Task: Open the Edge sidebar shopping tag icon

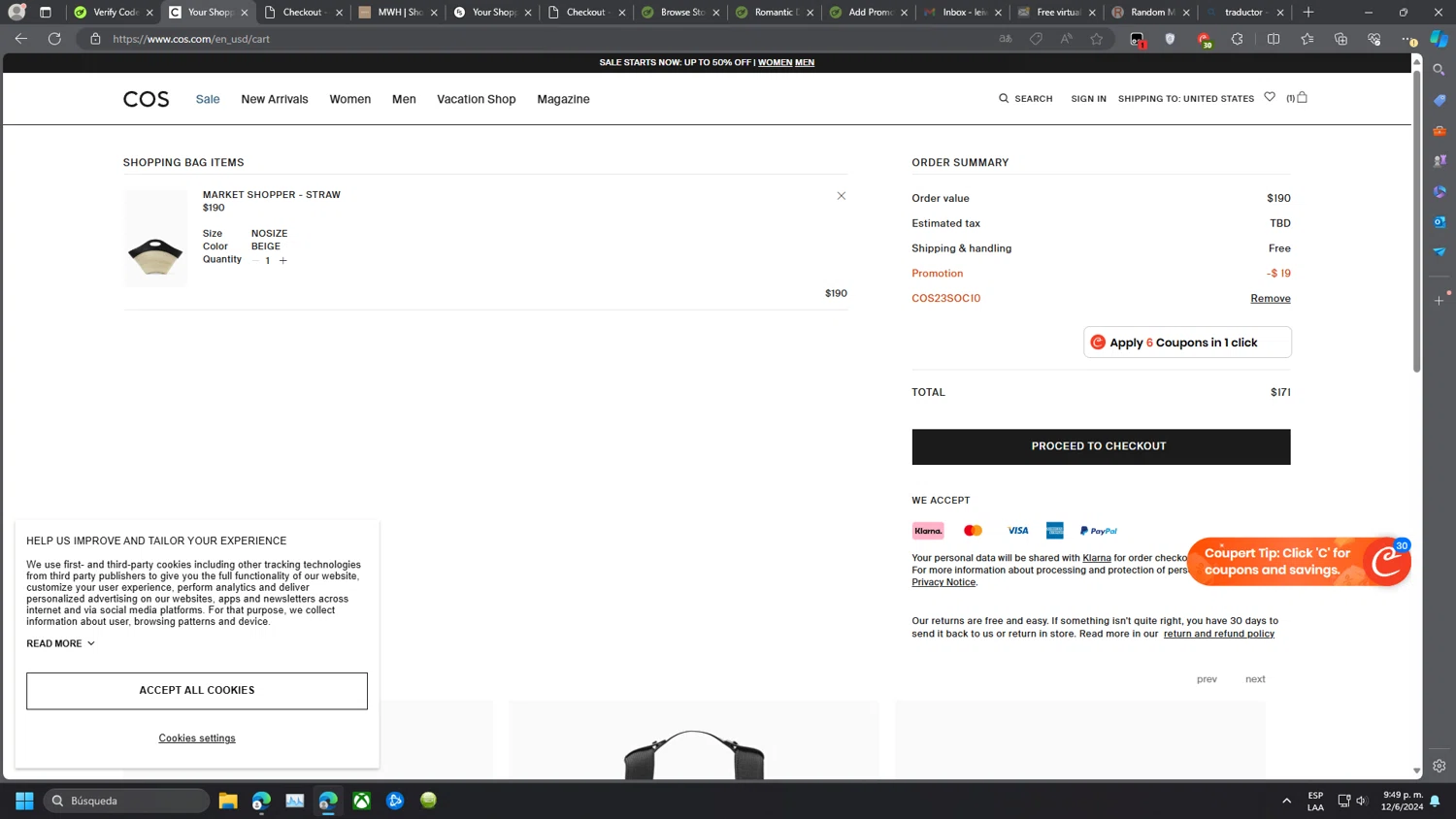Action: click(1439, 100)
